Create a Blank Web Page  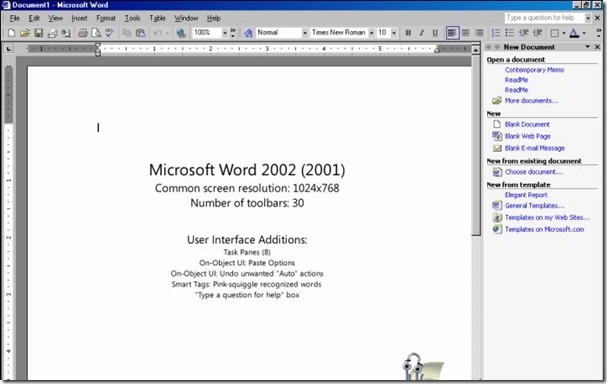[528, 136]
